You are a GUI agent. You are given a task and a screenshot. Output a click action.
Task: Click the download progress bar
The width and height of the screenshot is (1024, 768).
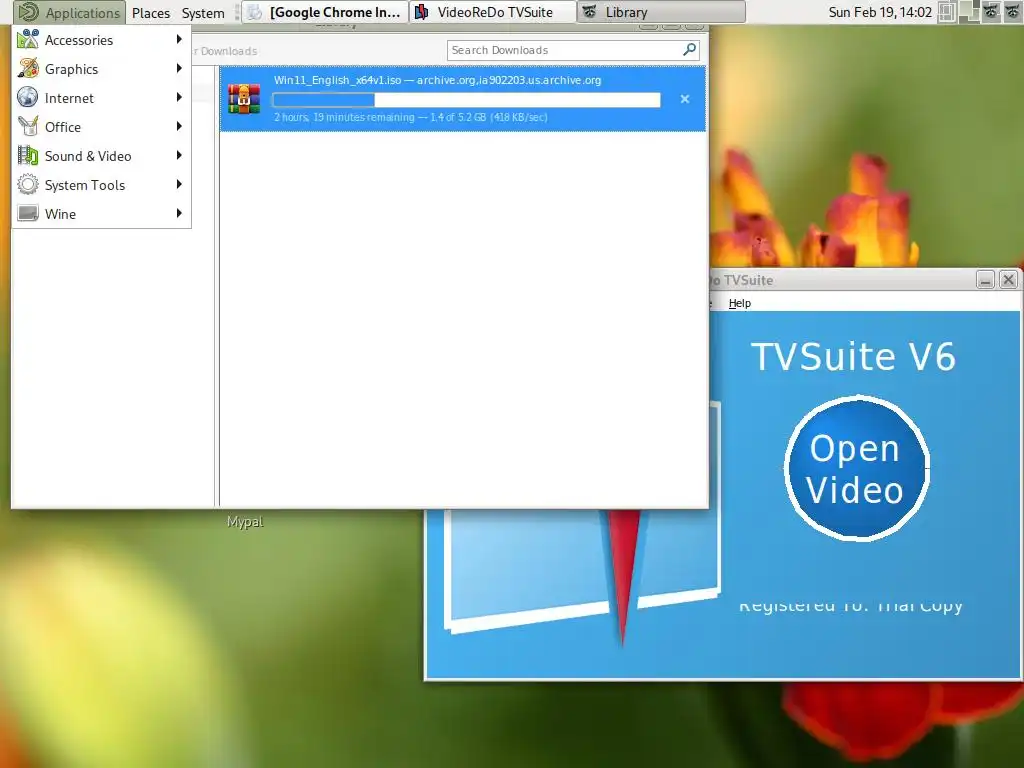click(466, 100)
